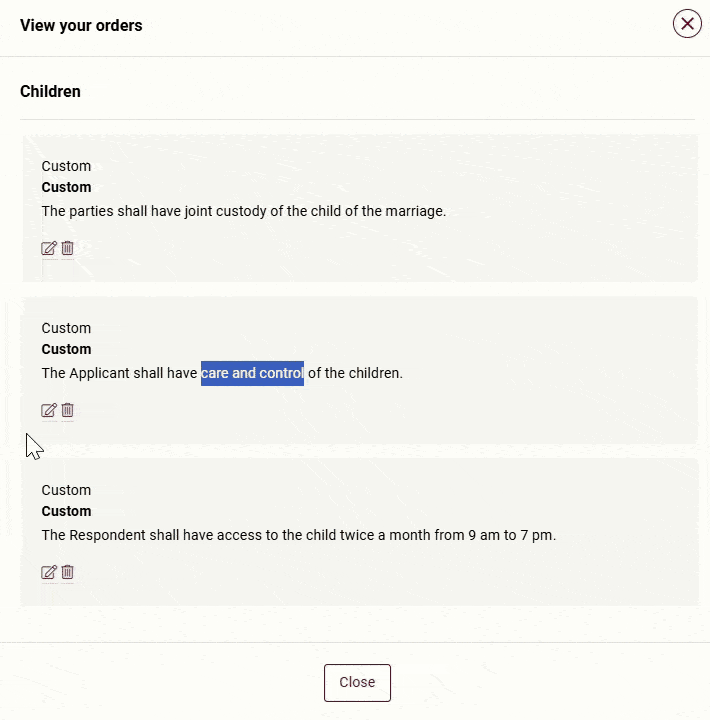Delete the Respondent access order
The height and width of the screenshot is (720, 710).
68,573
